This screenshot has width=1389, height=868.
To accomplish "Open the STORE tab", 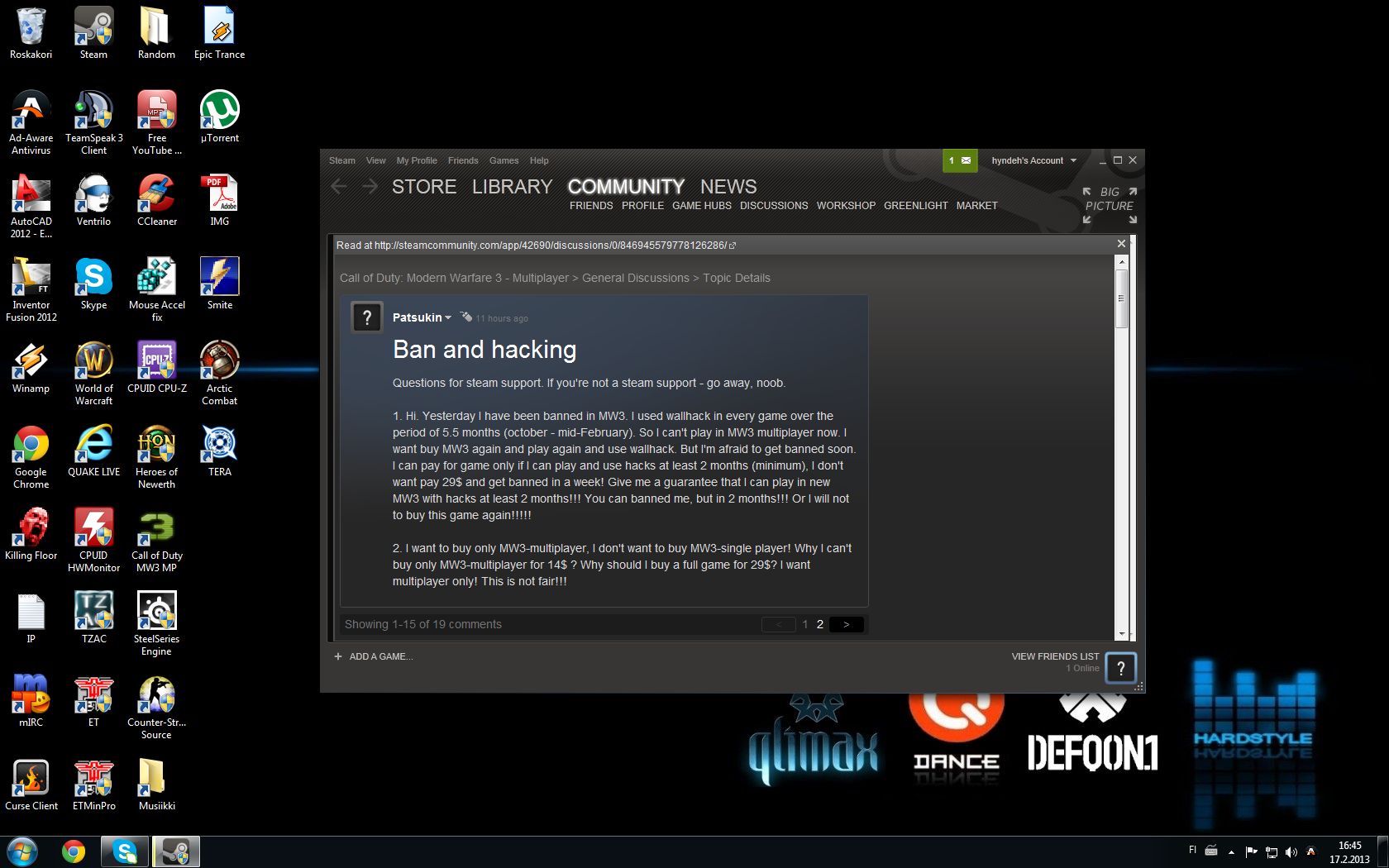I will click(424, 187).
